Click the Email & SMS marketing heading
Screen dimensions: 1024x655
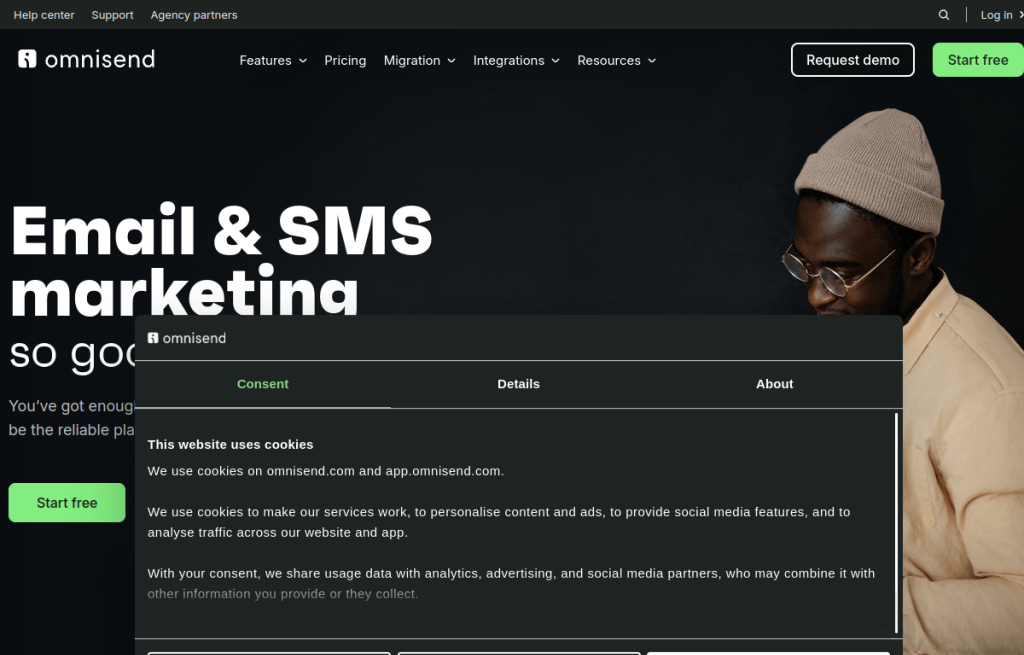click(221, 261)
